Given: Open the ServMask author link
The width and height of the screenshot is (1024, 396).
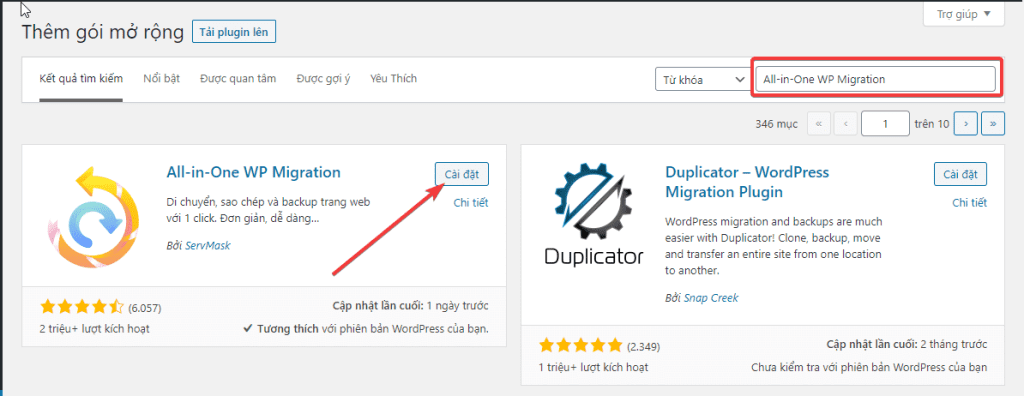Looking at the screenshot, I should point(208,246).
